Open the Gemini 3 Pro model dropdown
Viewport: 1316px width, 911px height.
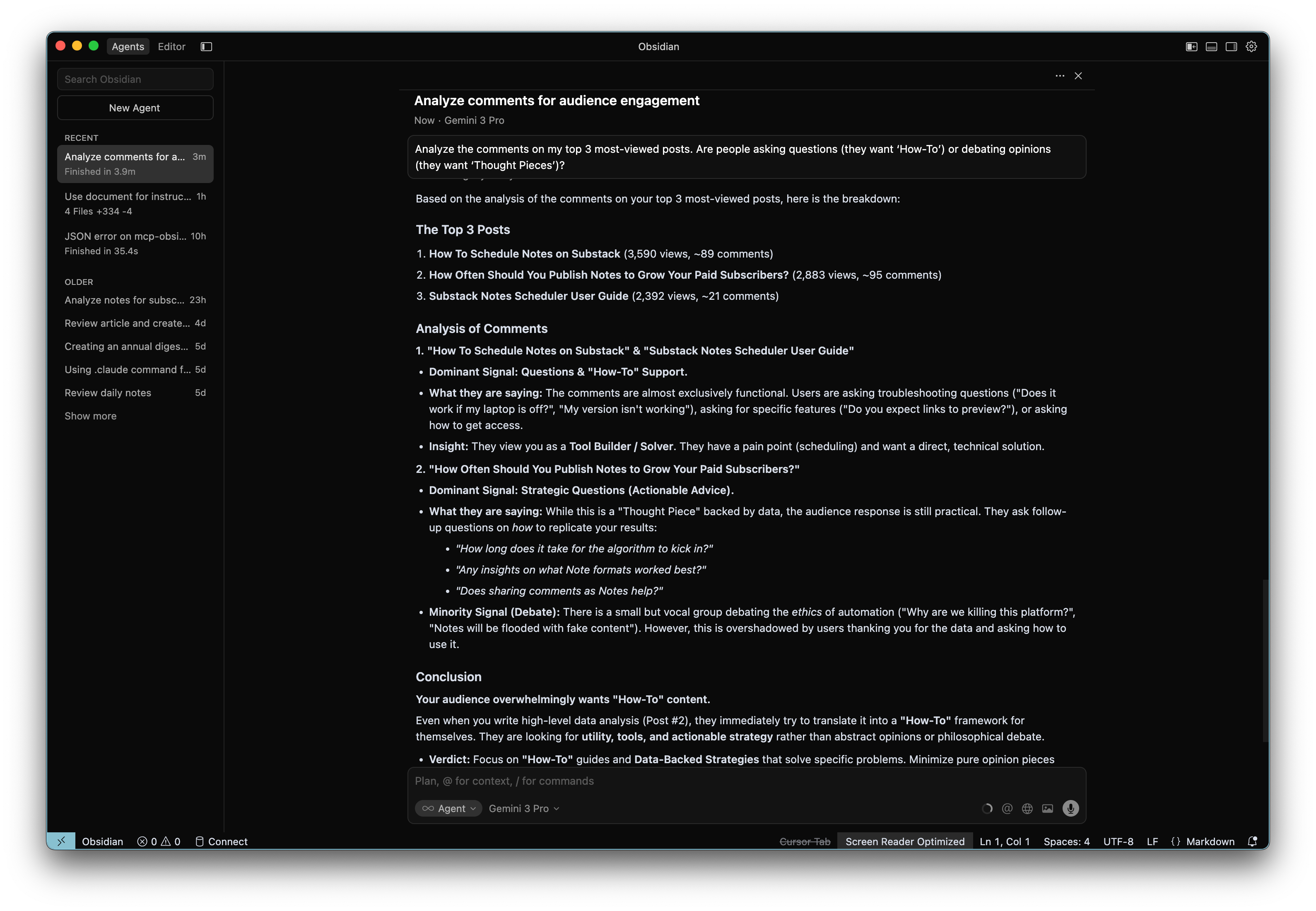pos(524,808)
